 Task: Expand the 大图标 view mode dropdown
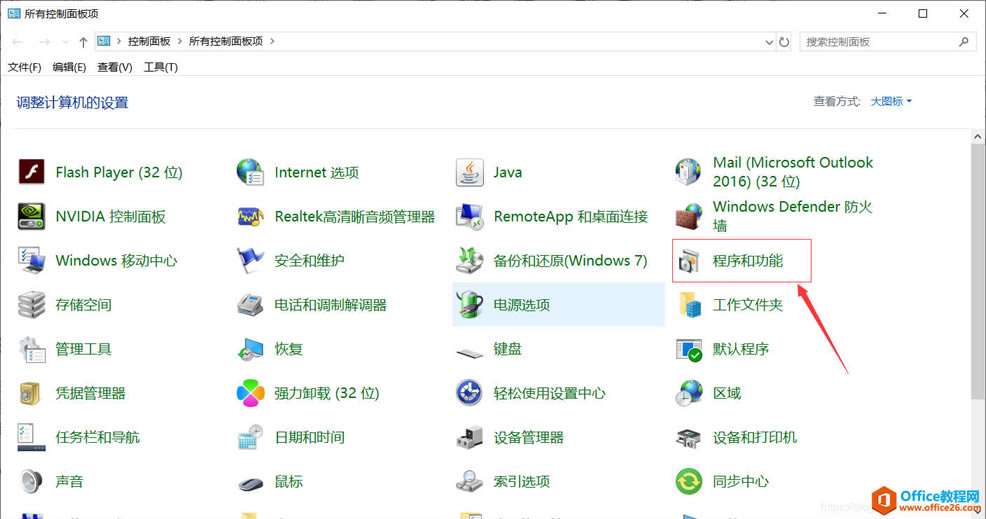(891, 101)
